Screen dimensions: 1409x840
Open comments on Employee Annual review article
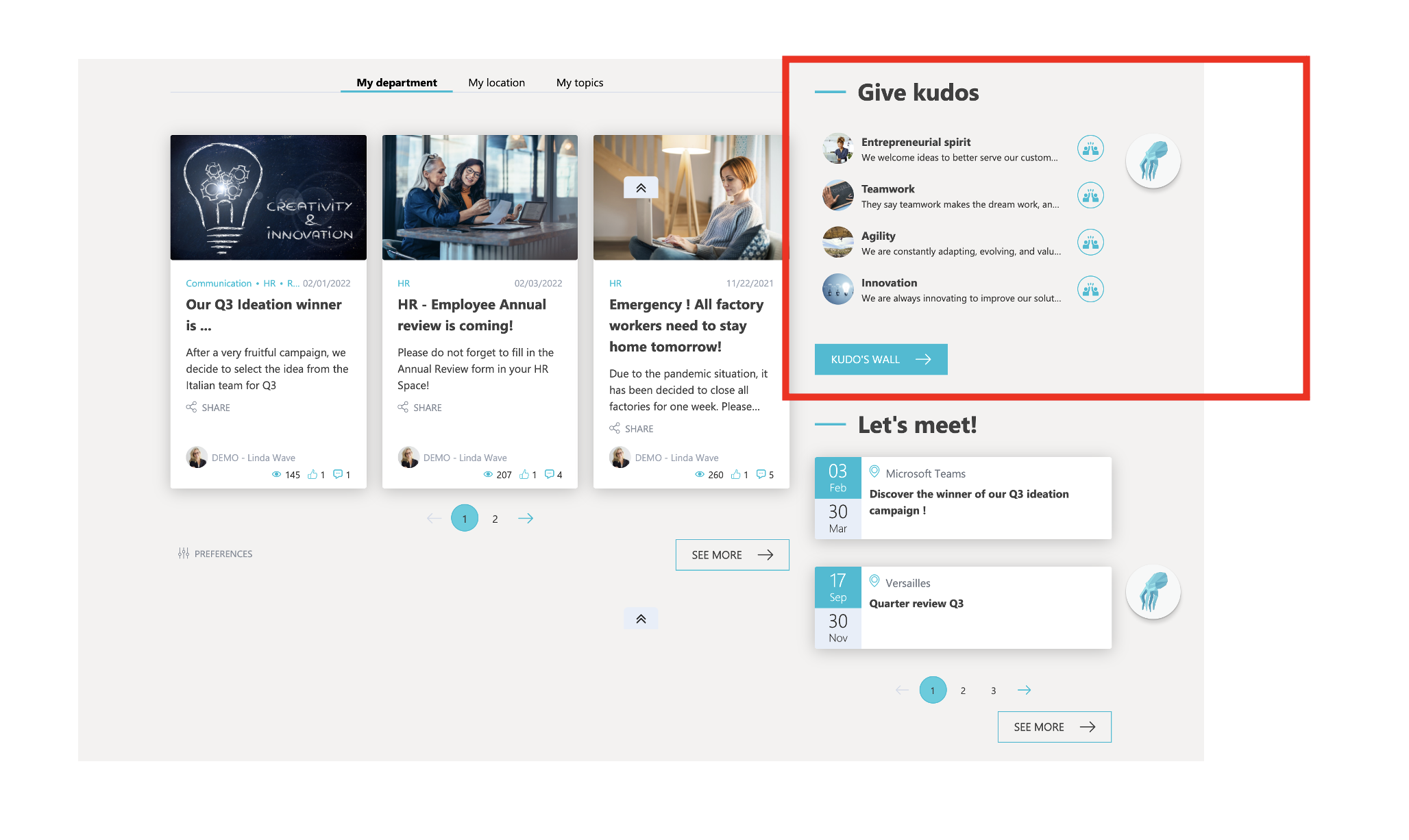[x=550, y=474]
